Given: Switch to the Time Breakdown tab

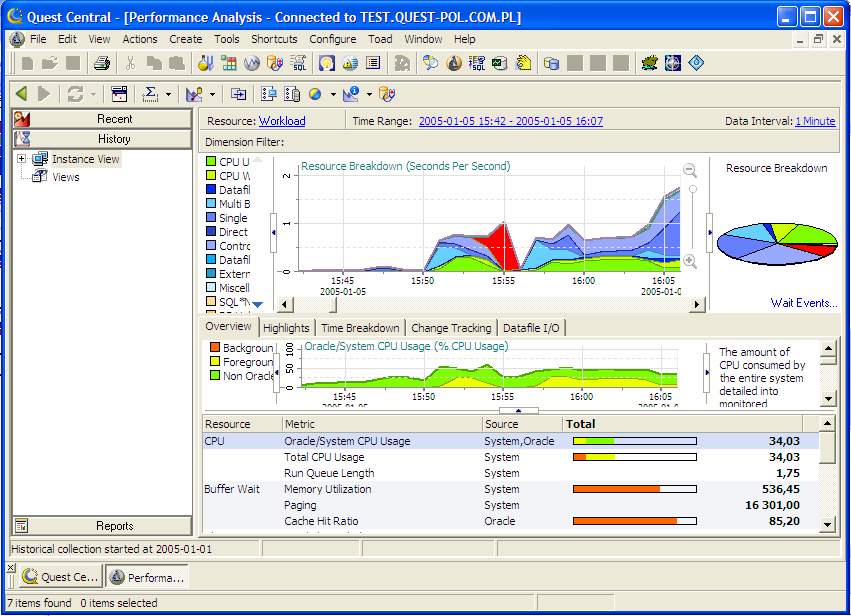Looking at the screenshot, I should pos(360,328).
